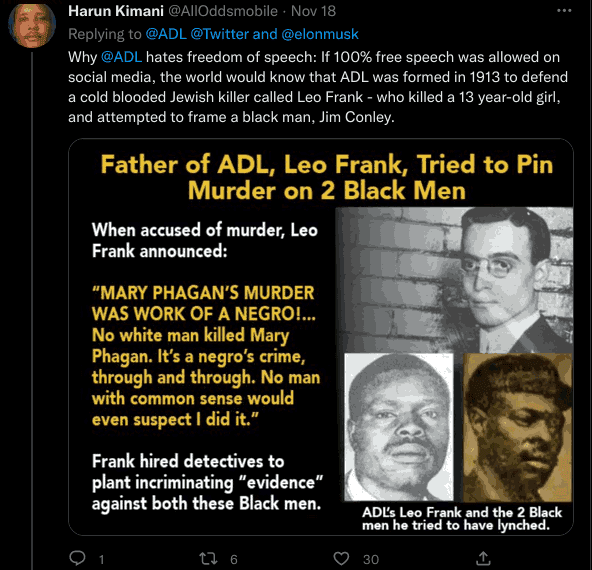The height and width of the screenshot is (570, 592).
Task: Click the @ADL mention in the tweet body
Action: pyautogui.click(x=122, y=57)
